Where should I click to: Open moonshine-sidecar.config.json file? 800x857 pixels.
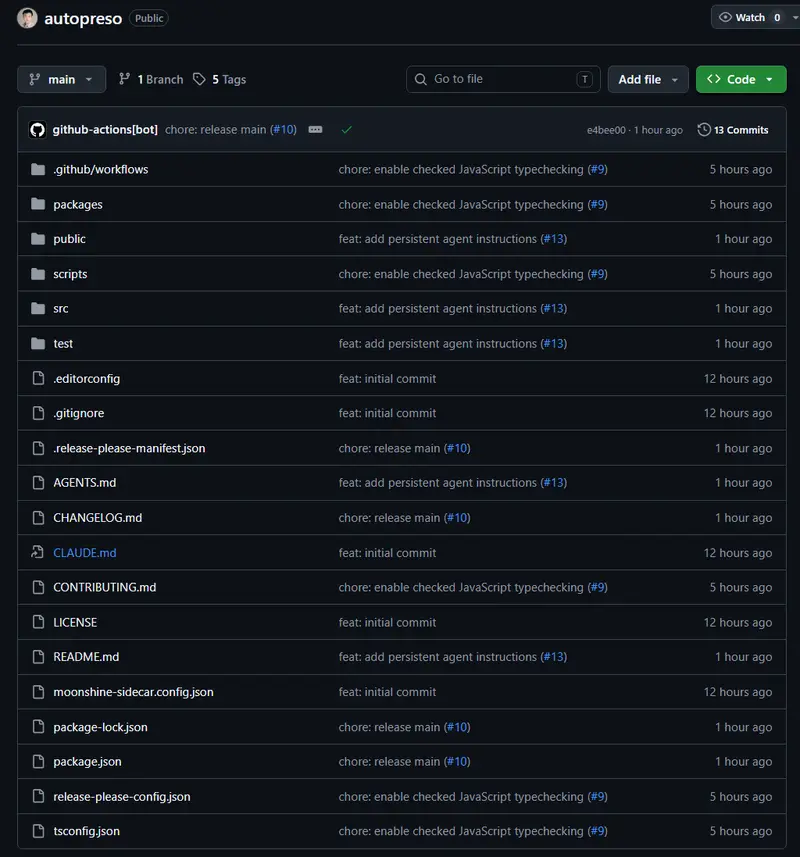click(133, 692)
